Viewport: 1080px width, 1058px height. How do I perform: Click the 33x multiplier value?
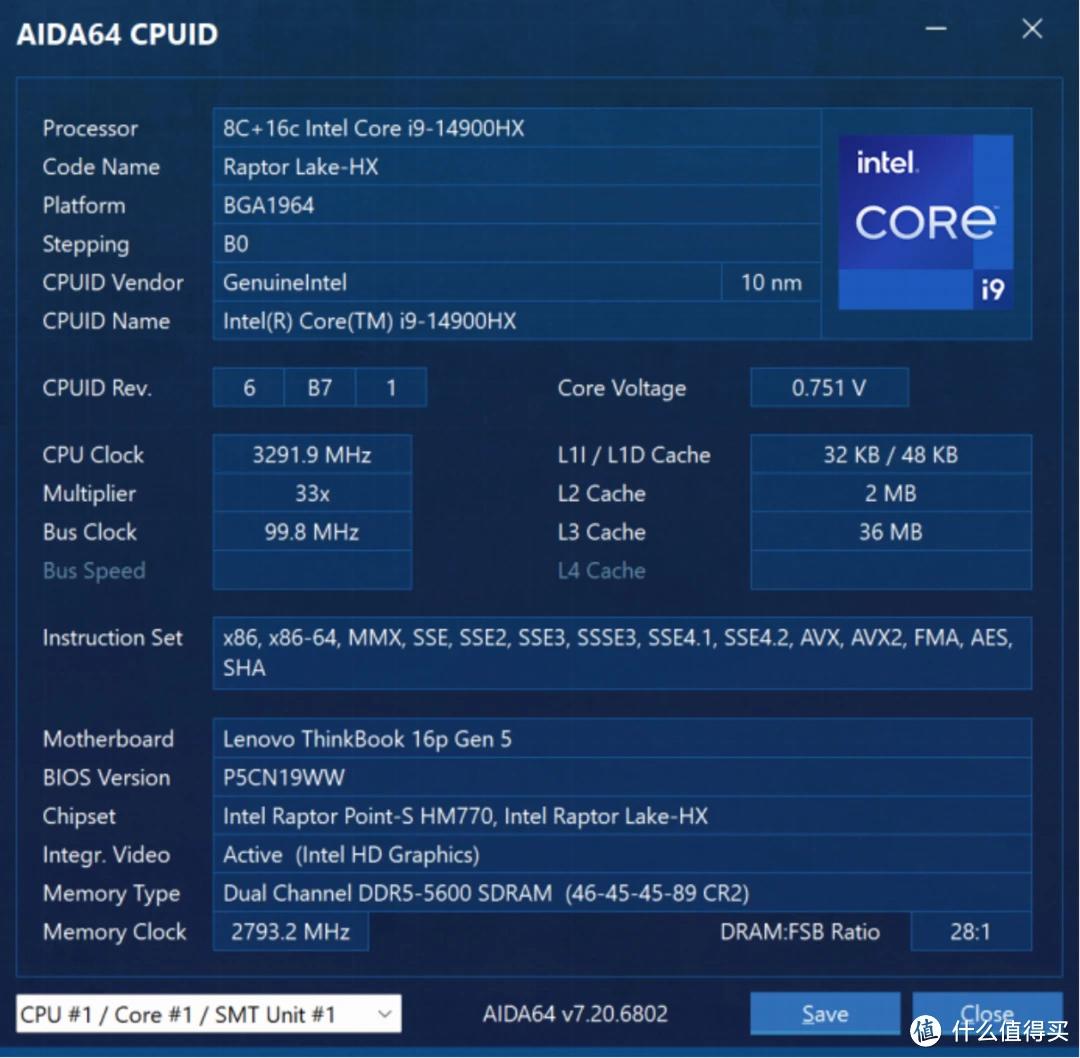tap(312, 492)
